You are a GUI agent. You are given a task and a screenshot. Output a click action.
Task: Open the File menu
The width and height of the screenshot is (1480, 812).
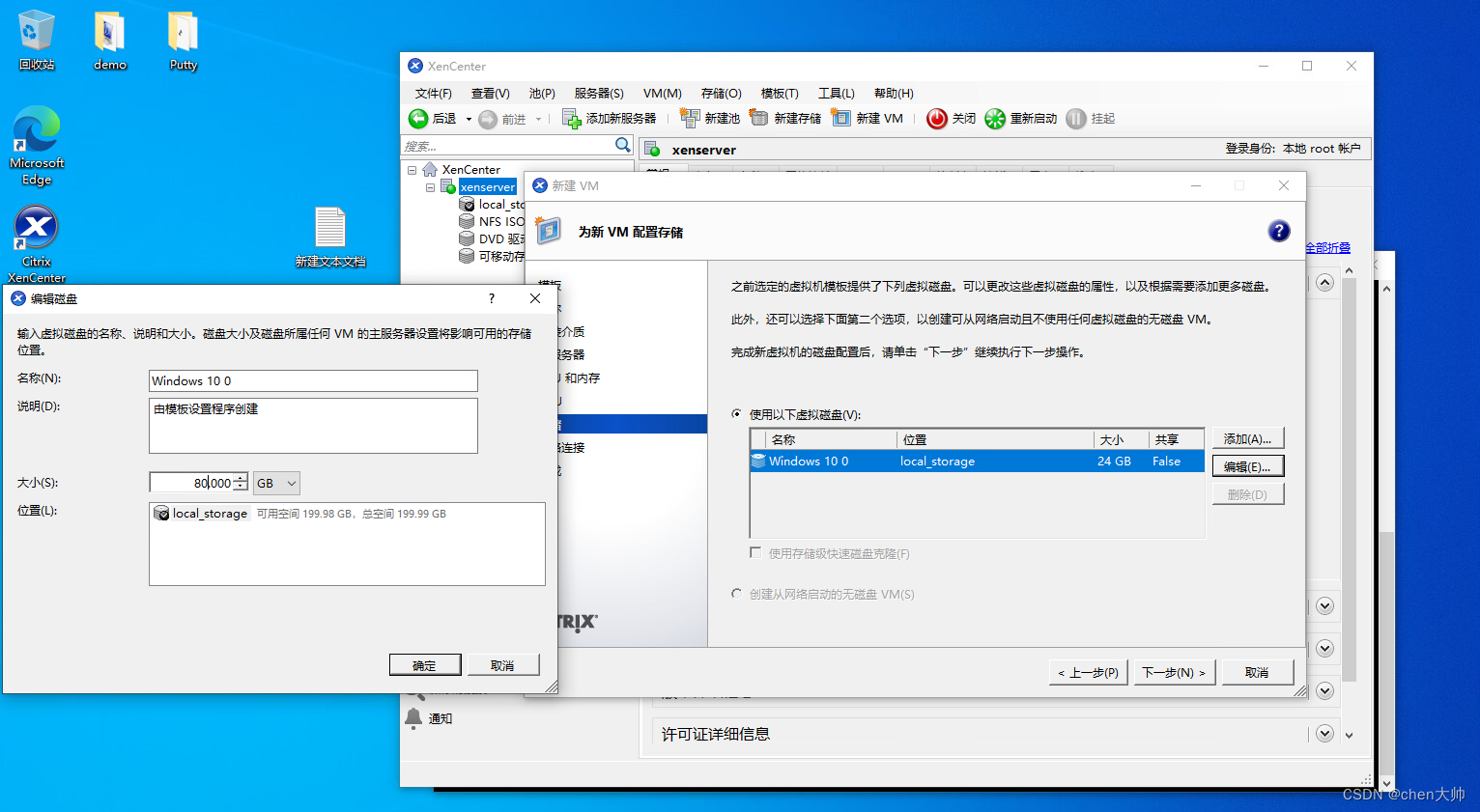(433, 94)
